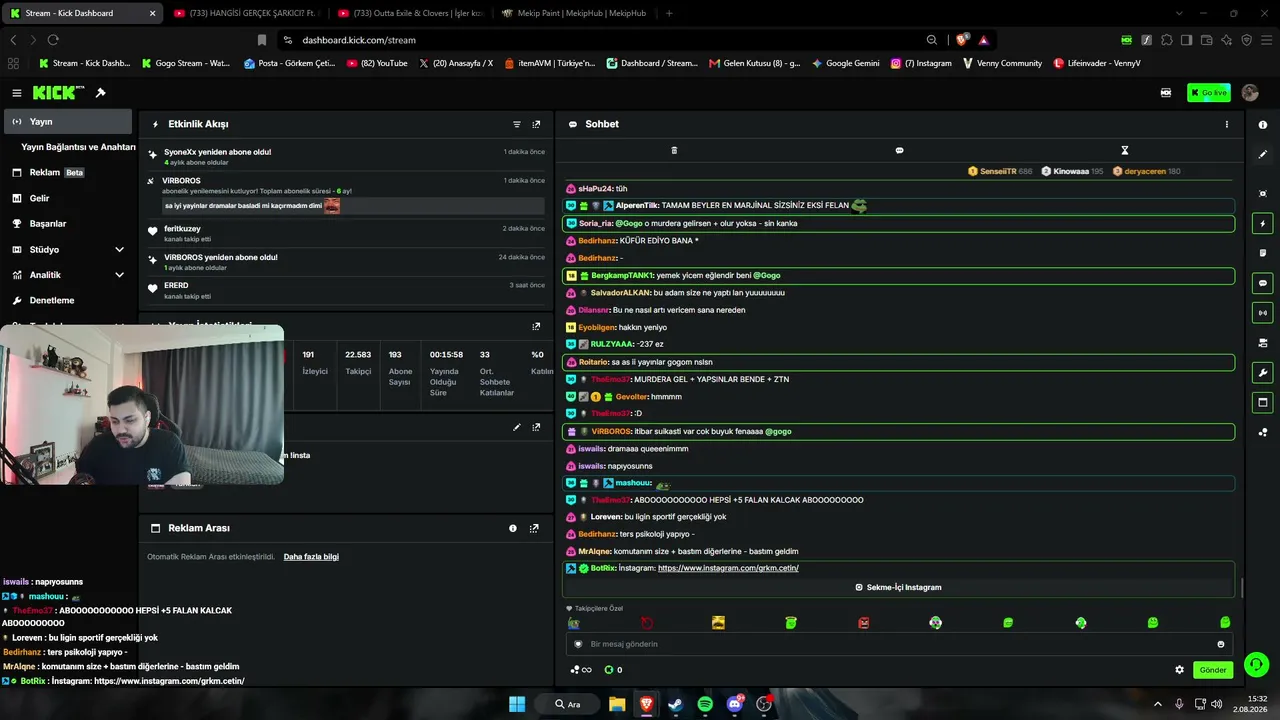Click the deryaceren leaderboard entry
This screenshot has width=1280, height=720.
pyautogui.click(x=1147, y=171)
